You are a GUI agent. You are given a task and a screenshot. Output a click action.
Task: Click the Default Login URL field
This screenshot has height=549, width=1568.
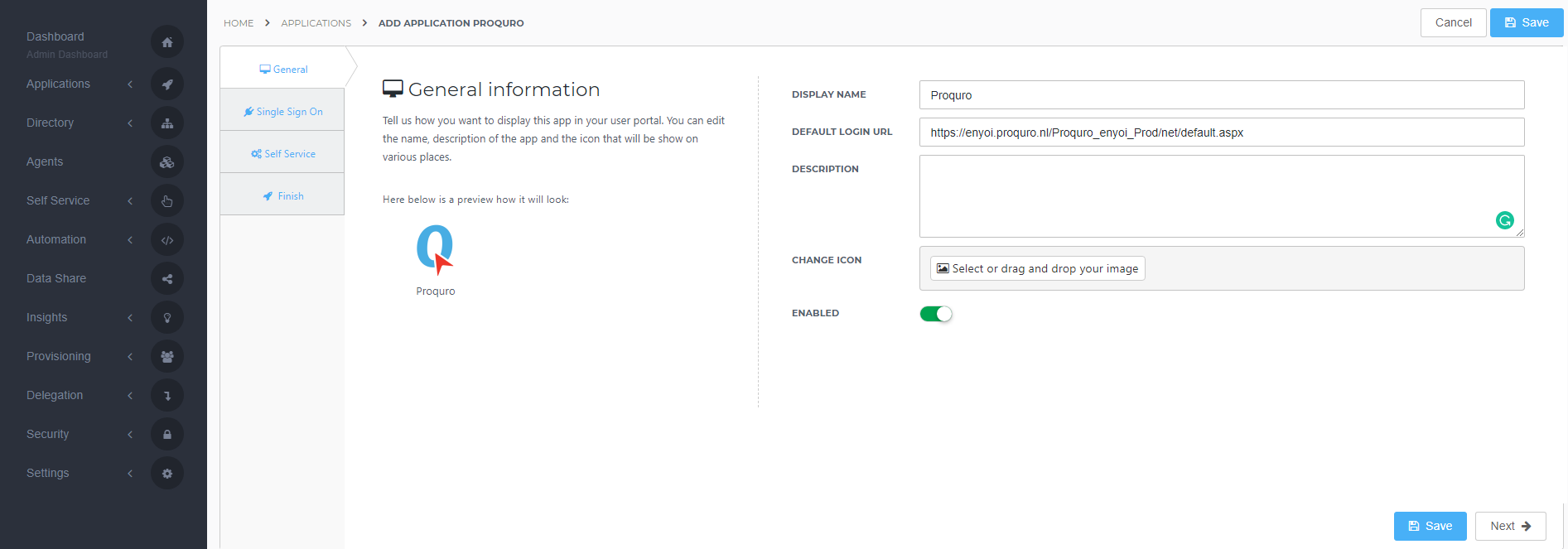click(1222, 132)
